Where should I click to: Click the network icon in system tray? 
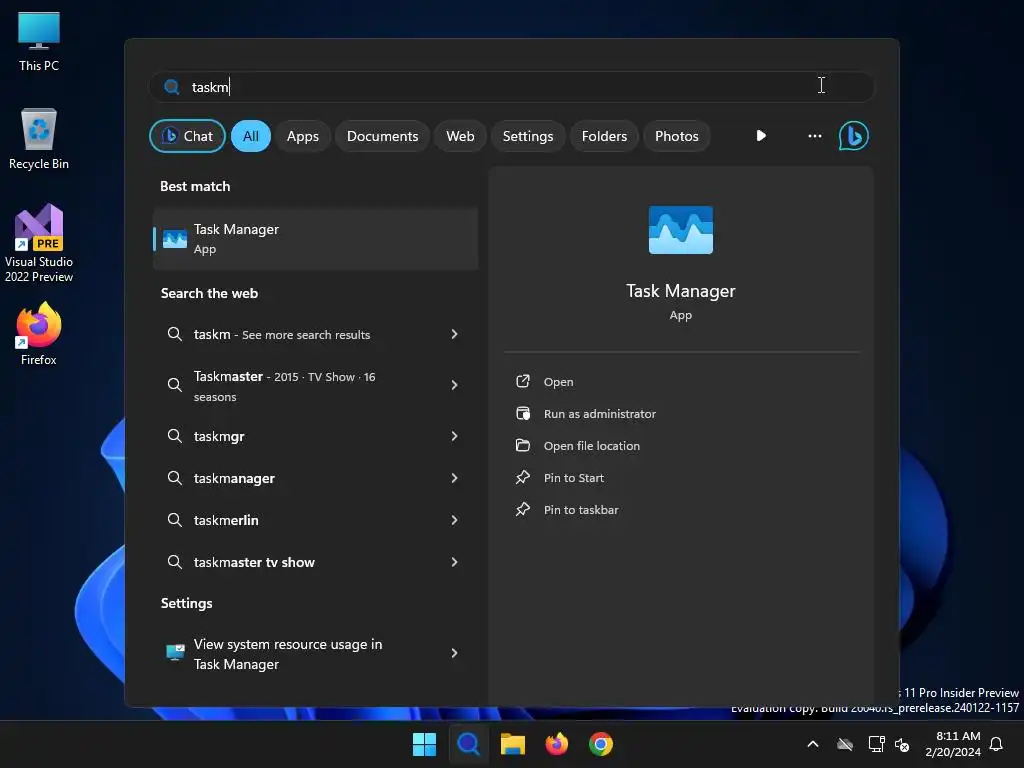click(x=876, y=744)
